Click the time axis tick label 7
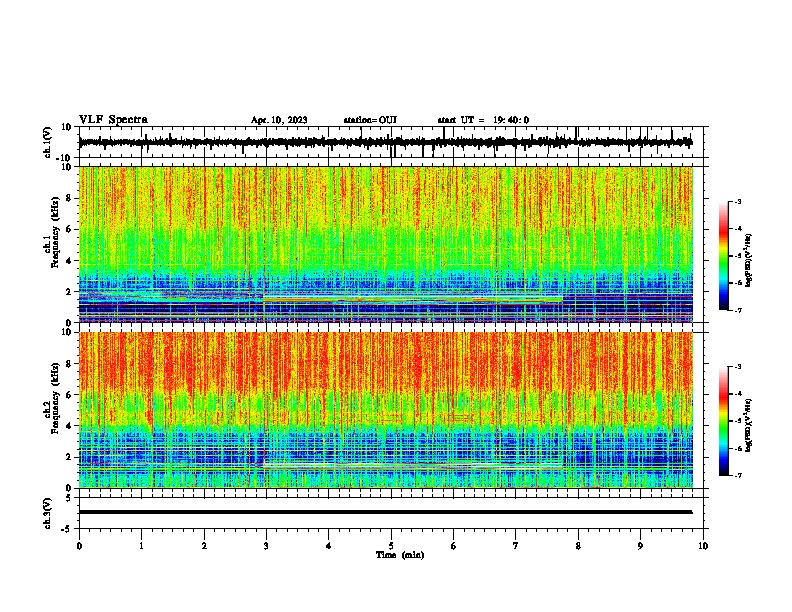The image size is (792, 612). pyautogui.click(x=516, y=546)
